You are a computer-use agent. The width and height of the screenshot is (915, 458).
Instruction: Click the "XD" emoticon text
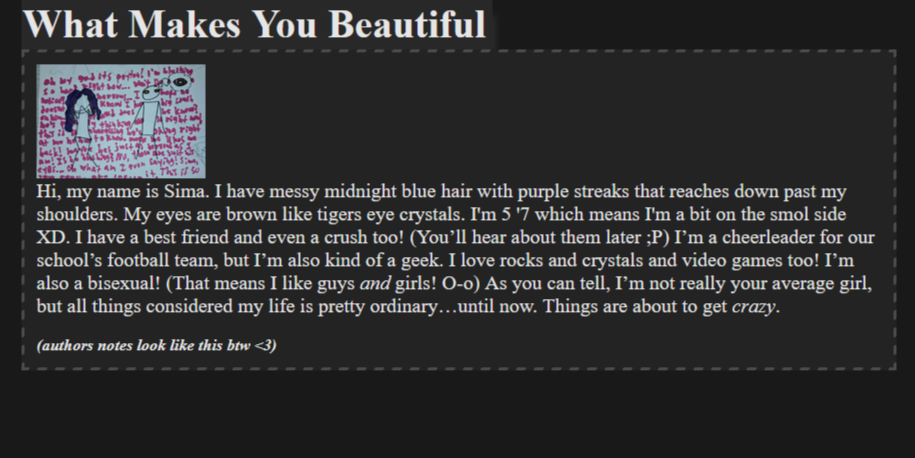coord(50,237)
